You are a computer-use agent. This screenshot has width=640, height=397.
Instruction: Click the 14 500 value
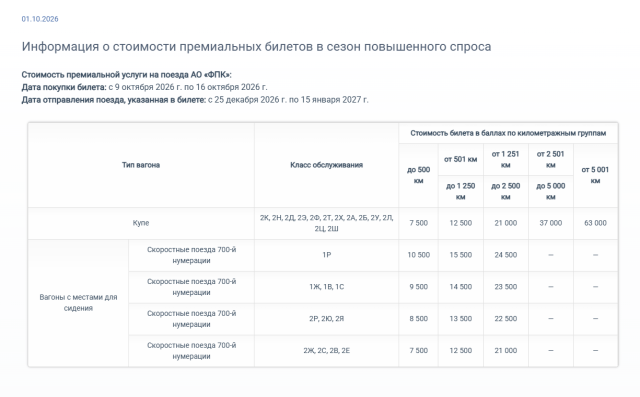[x=461, y=287]
